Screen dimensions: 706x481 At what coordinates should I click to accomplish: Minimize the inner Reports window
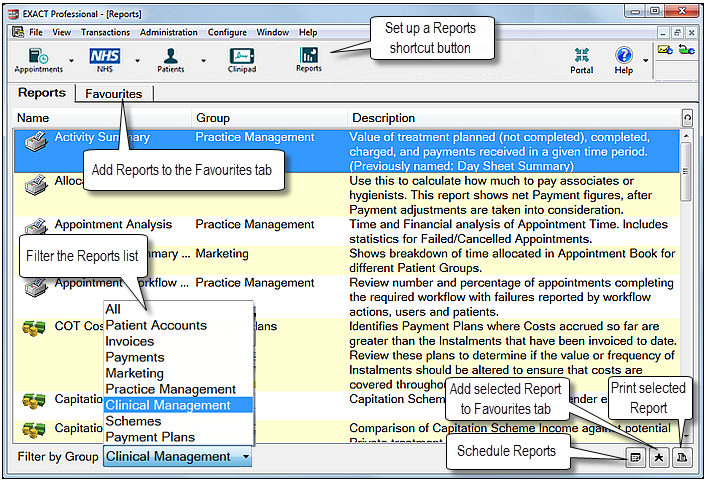tap(663, 32)
